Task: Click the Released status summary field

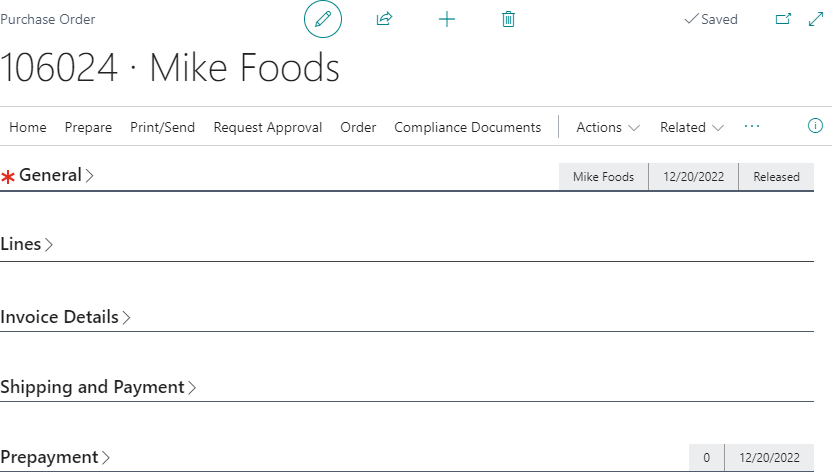Action: point(776,177)
